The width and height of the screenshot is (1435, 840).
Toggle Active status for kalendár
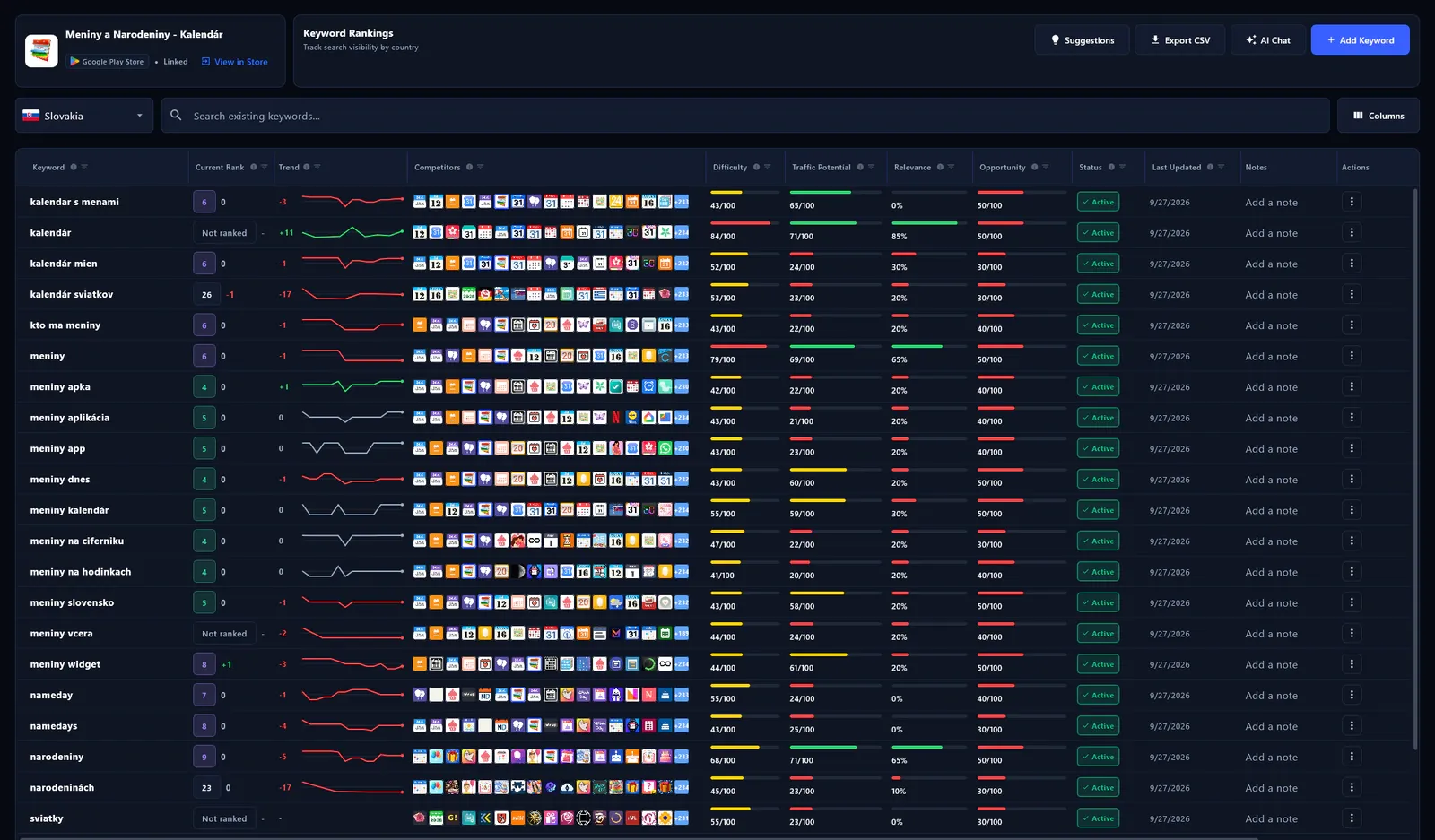tap(1098, 233)
